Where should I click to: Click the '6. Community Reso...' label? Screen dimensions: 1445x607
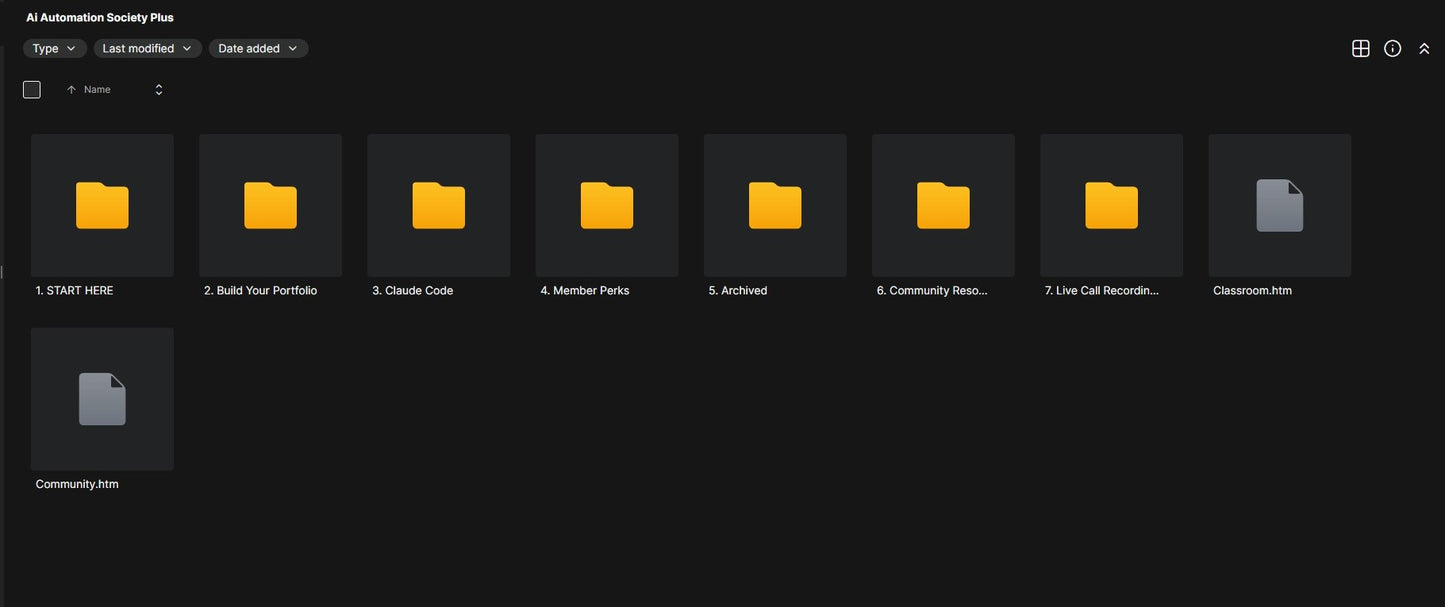[x=932, y=291]
